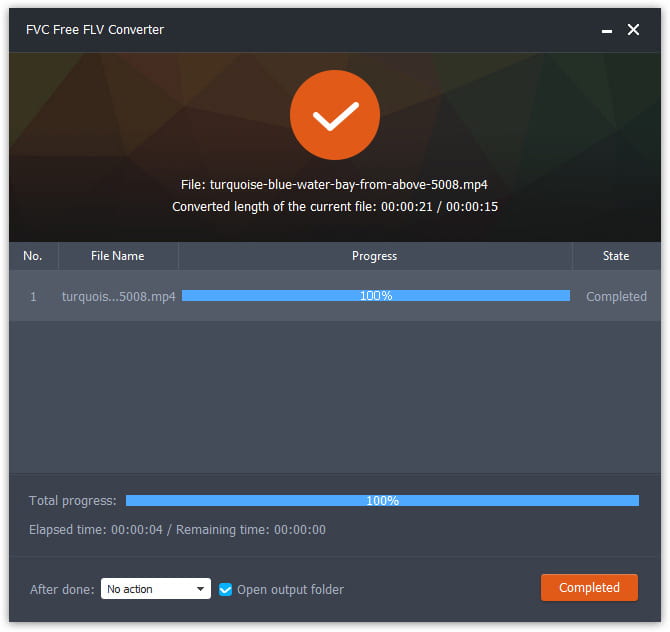Click the Total progress bar
670x632 pixels.
[x=382, y=500]
